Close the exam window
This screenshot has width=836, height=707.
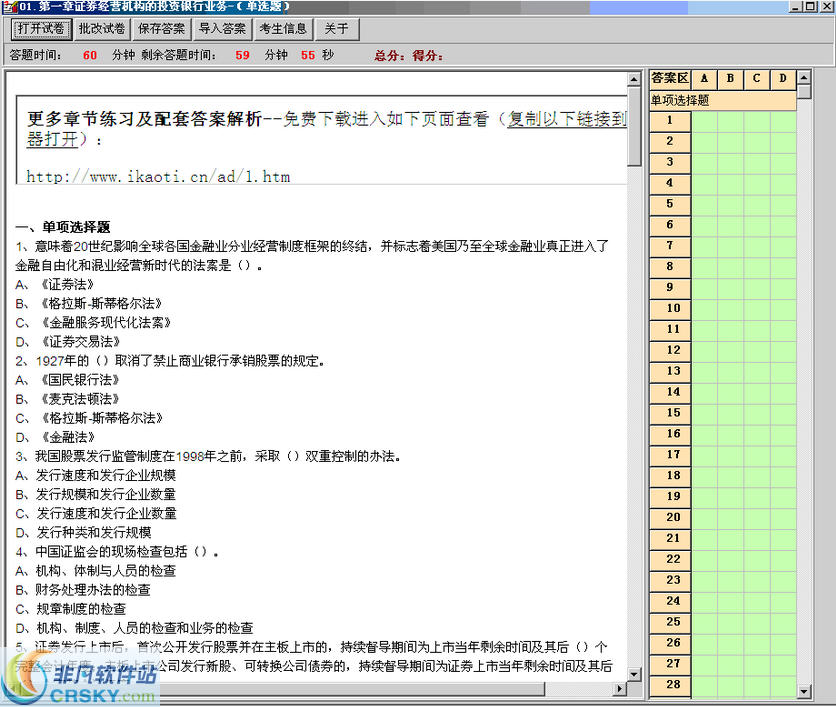point(825,7)
